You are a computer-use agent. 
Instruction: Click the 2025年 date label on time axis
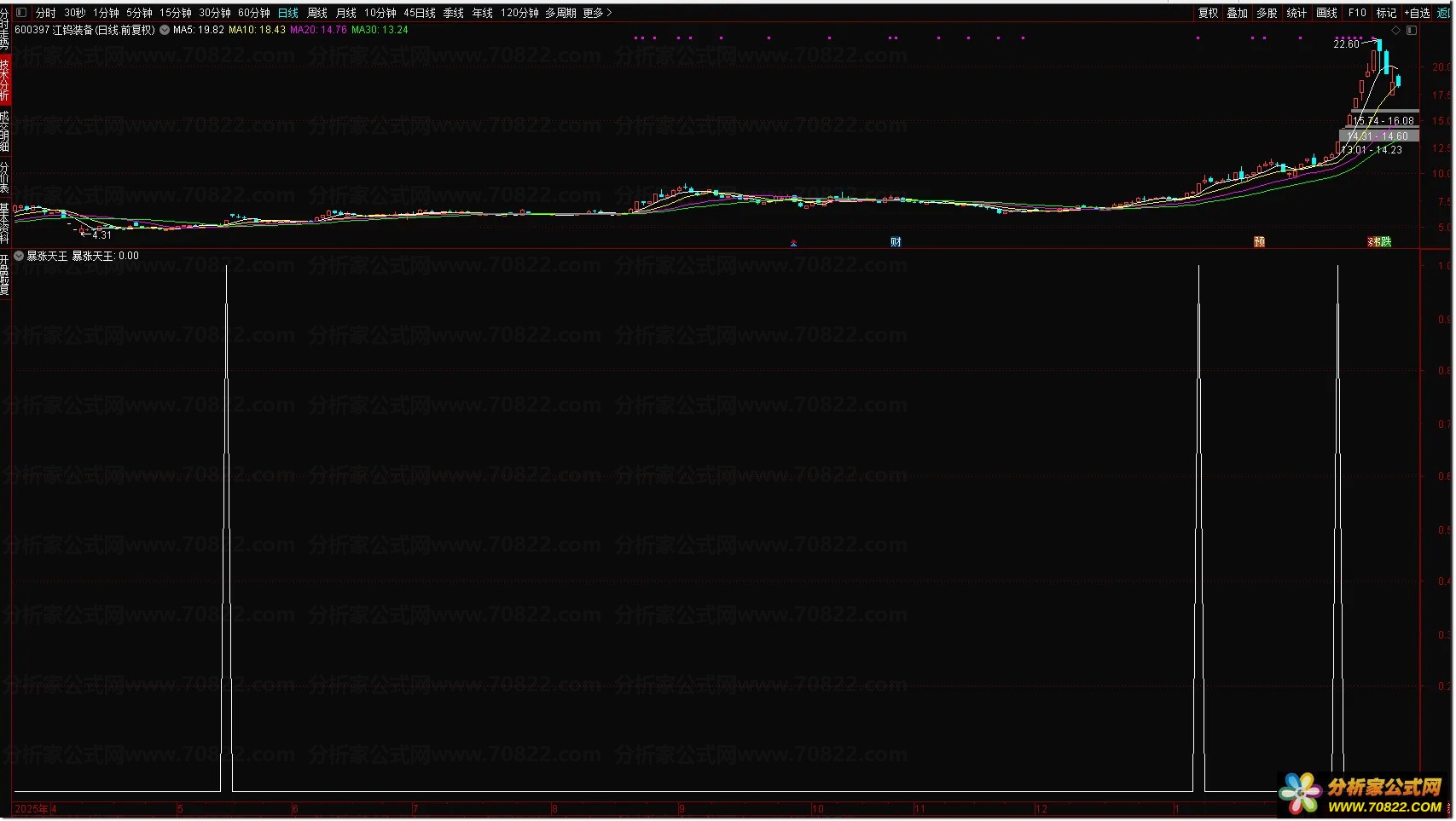[32, 809]
